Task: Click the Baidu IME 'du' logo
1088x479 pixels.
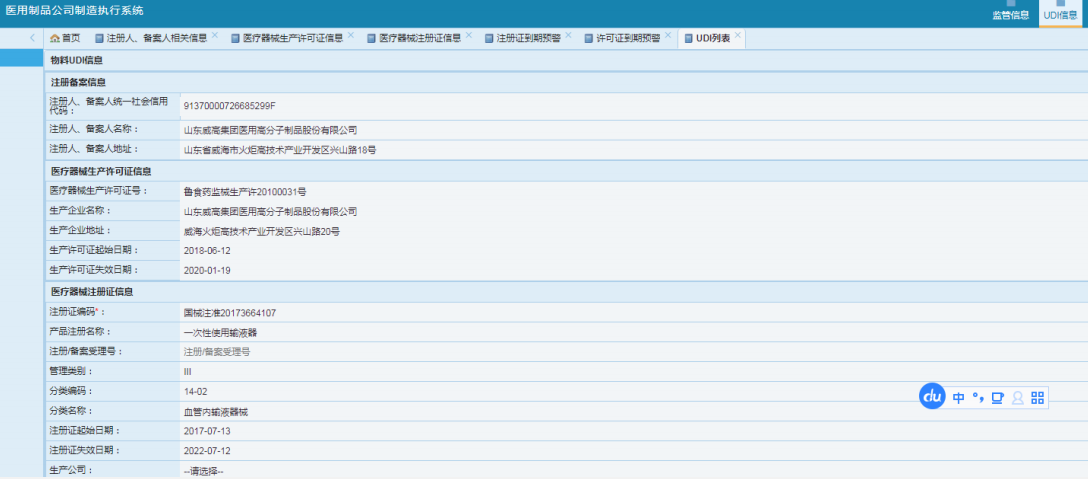Action: click(x=932, y=396)
